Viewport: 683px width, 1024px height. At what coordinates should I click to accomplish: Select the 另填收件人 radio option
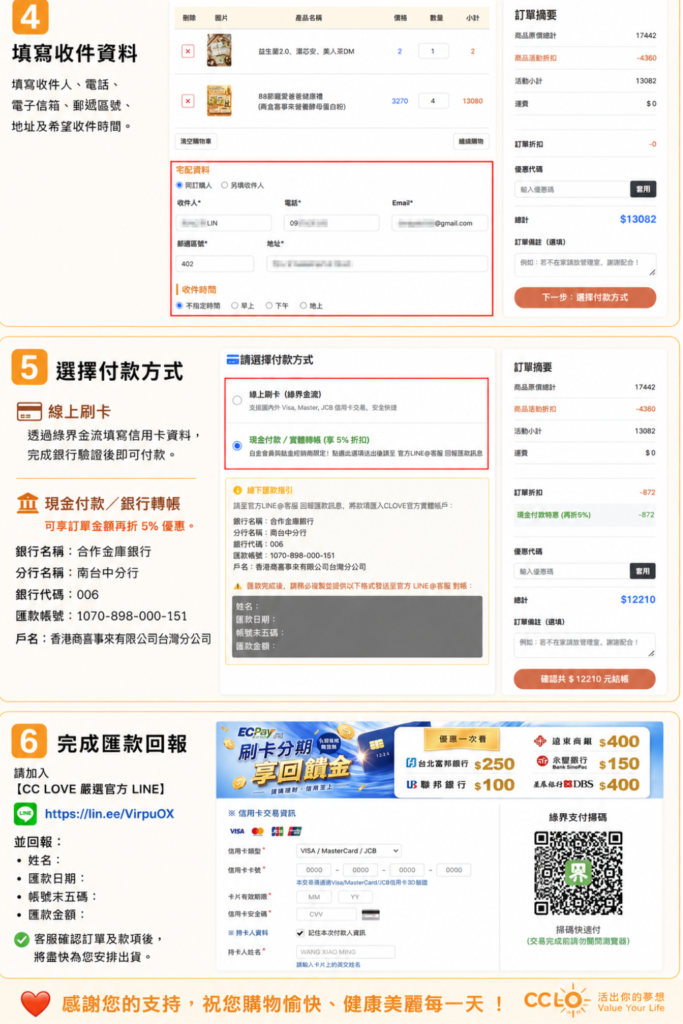225,185
